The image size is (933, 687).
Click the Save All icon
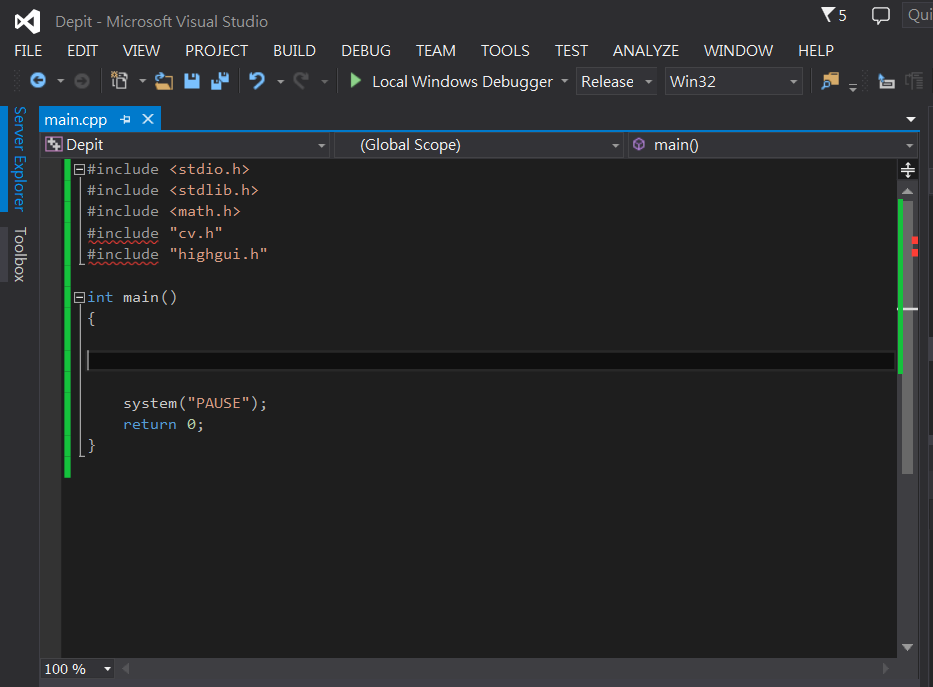point(218,82)
